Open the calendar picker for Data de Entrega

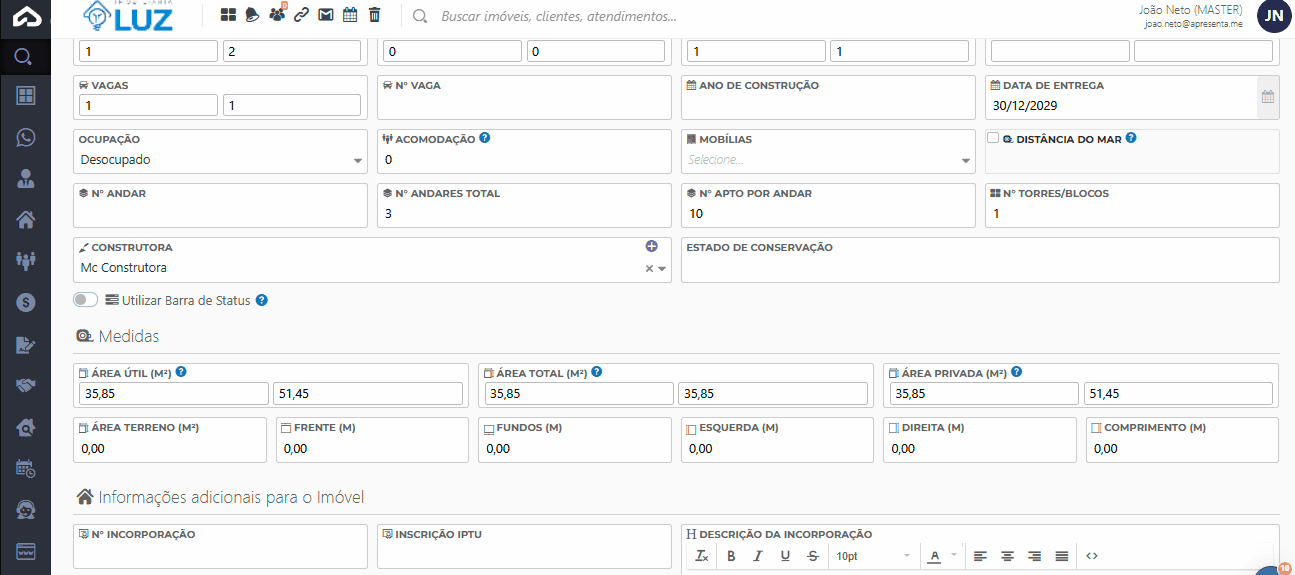pyautogui.click(x=1267, y=97)
